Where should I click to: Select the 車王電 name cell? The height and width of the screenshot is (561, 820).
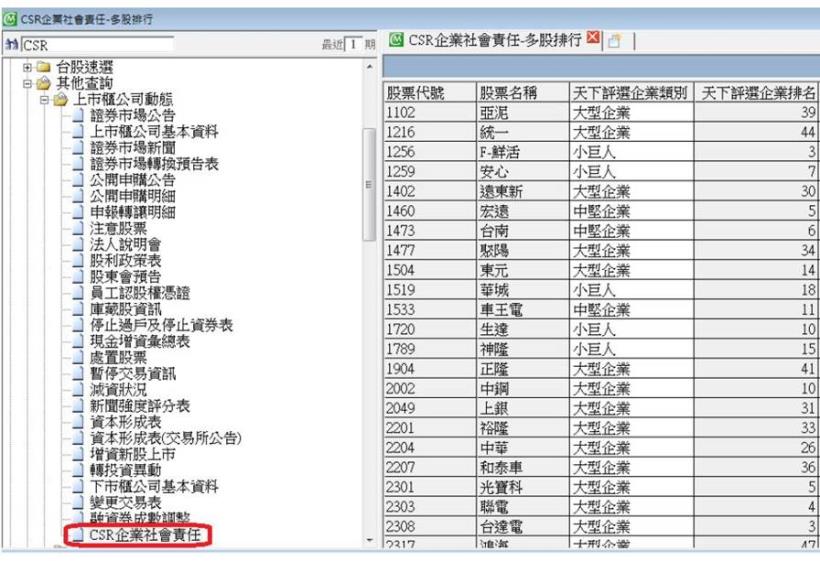tap(523, 310)
